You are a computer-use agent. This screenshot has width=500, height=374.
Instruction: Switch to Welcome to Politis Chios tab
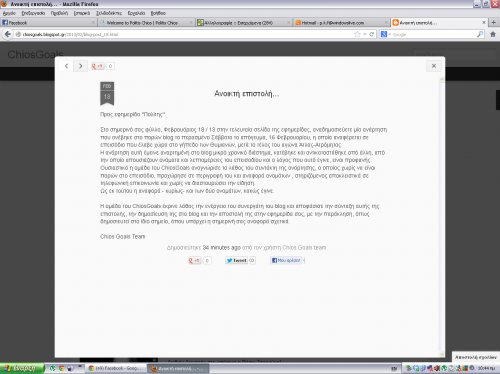146,23
